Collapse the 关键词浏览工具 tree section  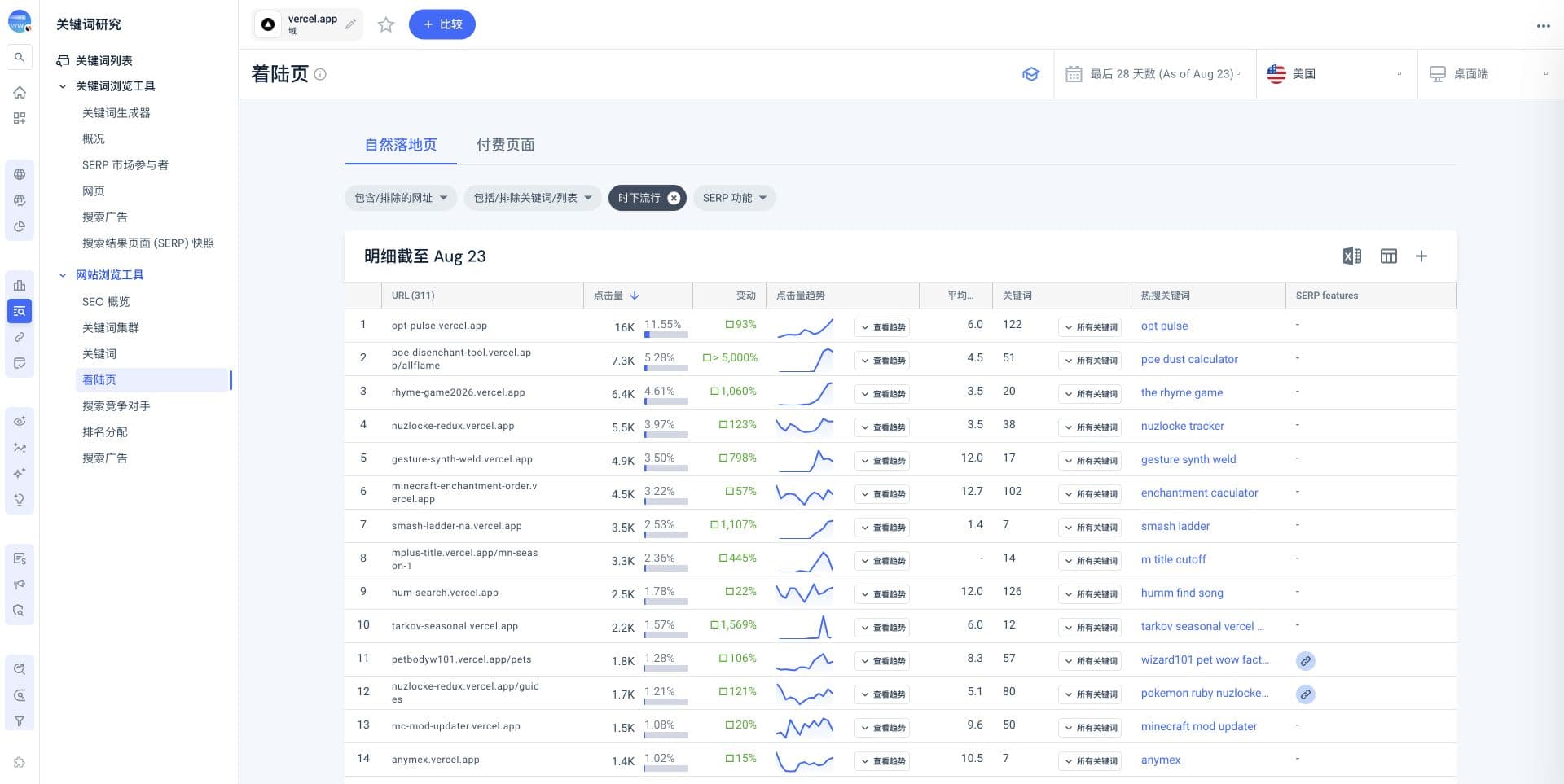point(63,86)
